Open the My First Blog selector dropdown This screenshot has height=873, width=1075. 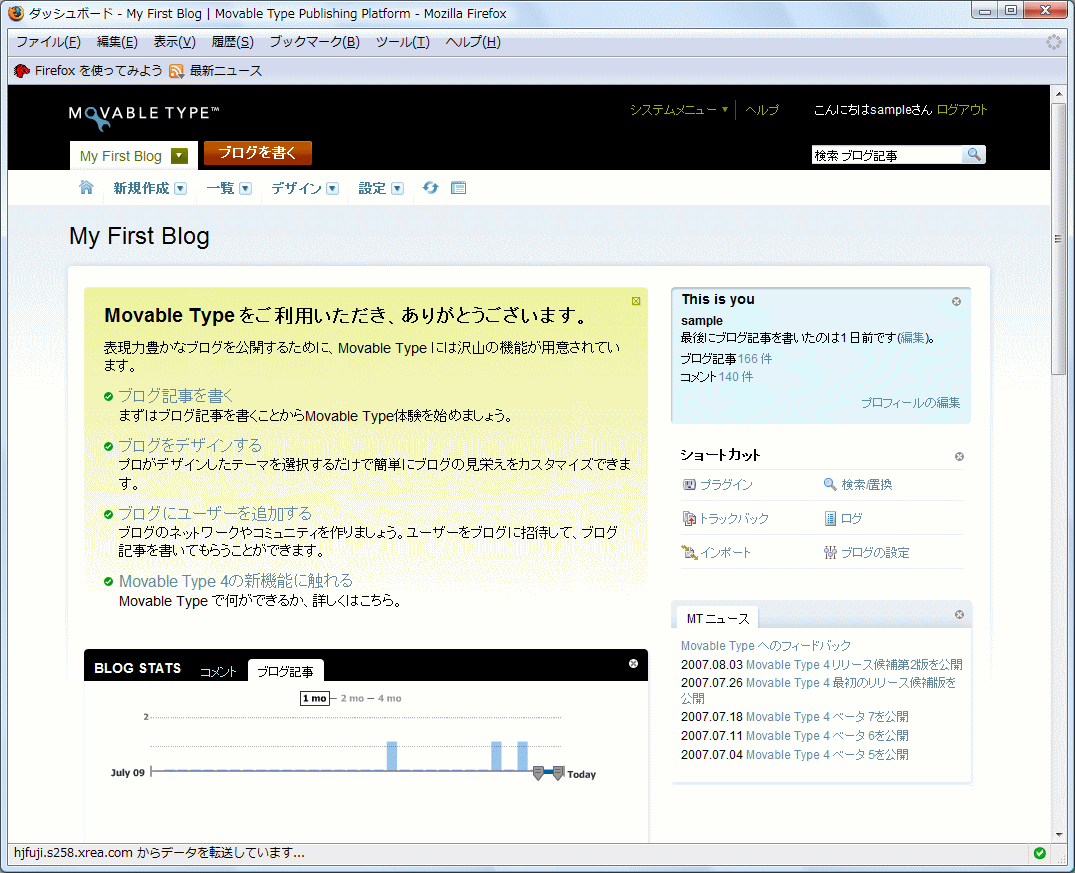[x=179, y=156]
